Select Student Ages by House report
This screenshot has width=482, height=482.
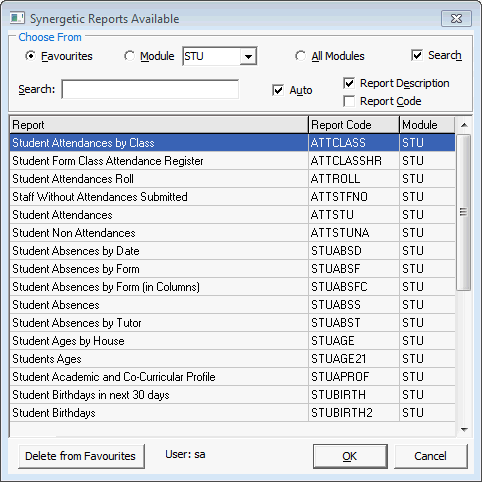pos(232,341)
